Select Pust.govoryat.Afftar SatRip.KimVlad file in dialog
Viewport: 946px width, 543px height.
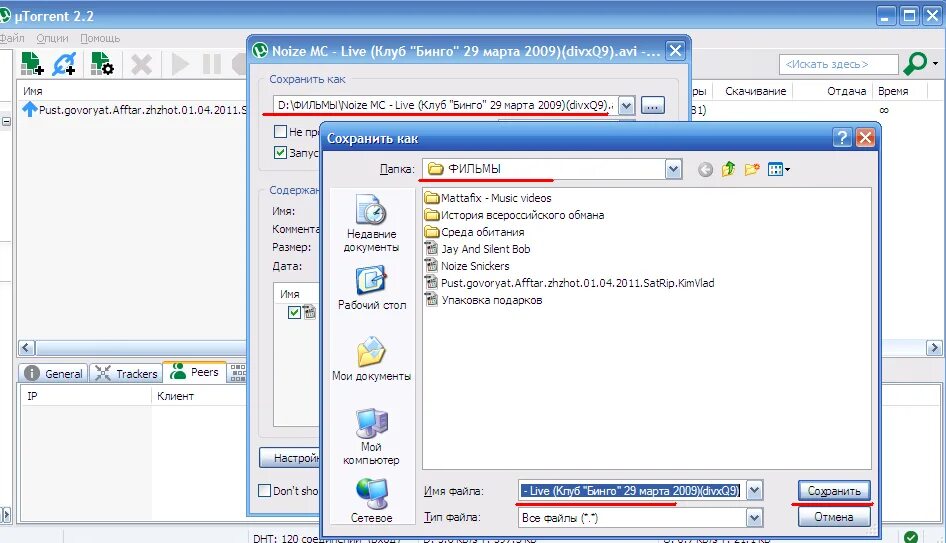click(570, 282)
